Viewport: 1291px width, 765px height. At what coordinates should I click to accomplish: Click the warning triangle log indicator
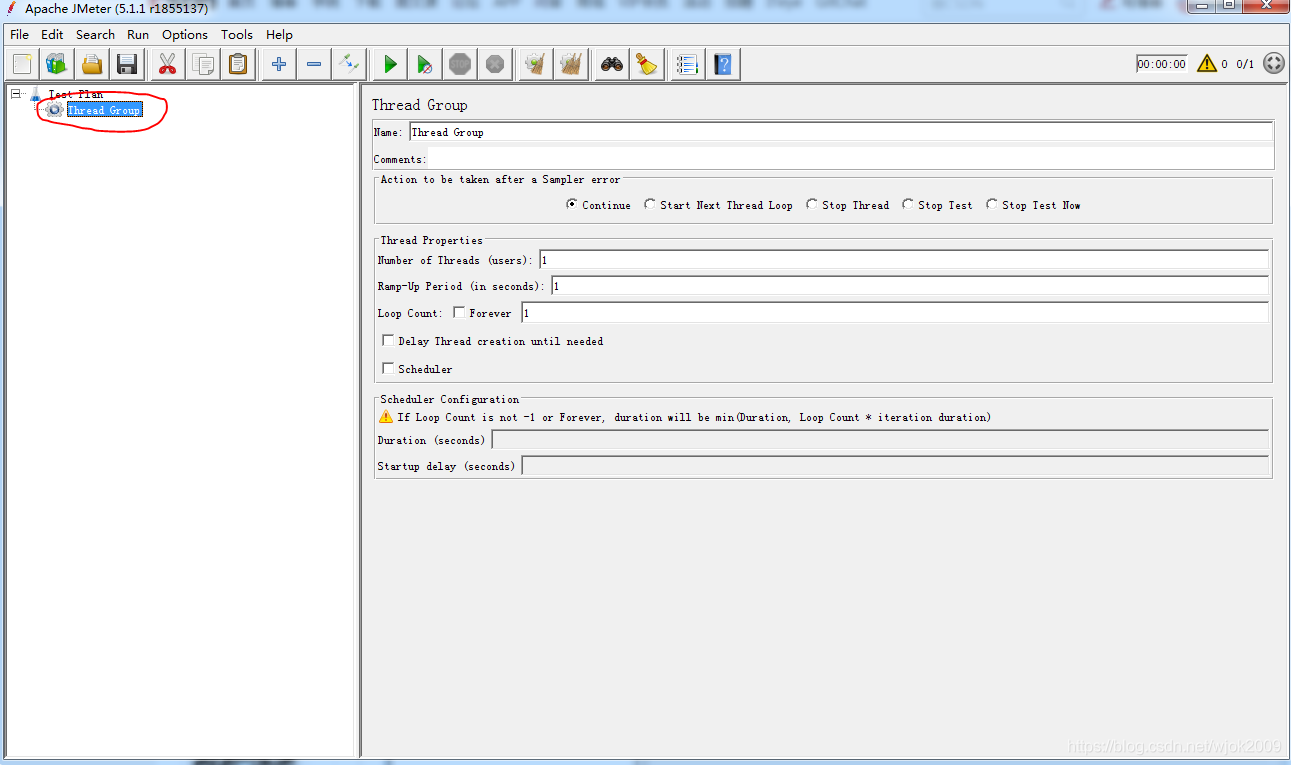1207,63
